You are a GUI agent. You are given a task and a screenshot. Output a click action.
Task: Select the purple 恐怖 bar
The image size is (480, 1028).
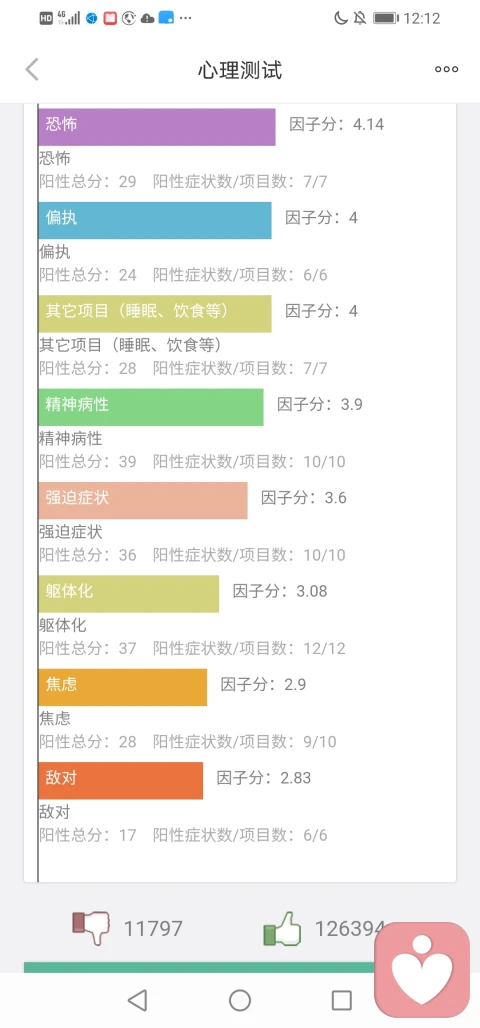[x=157, y=127]
